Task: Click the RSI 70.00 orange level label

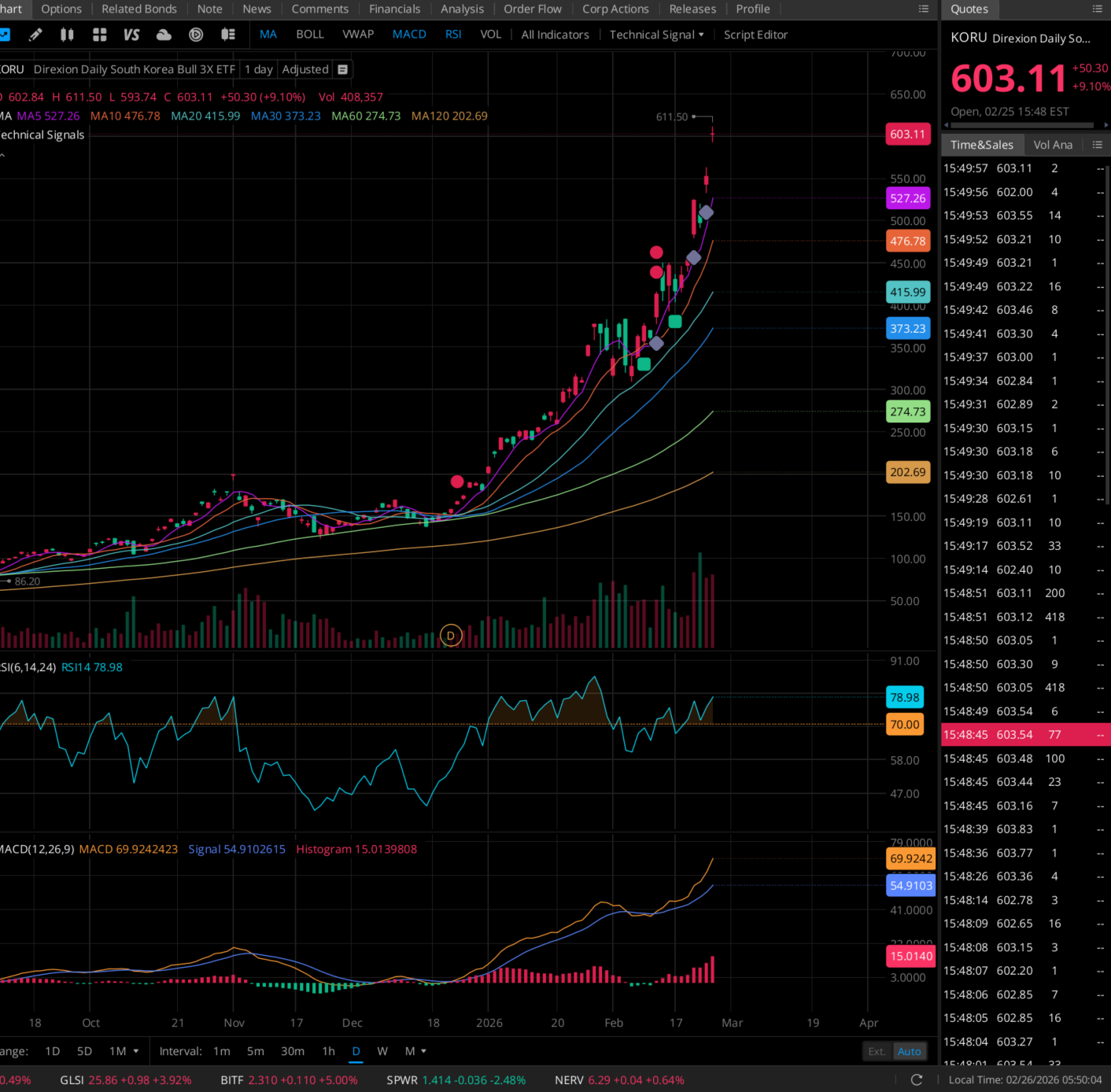Action: click(x=905, y=725)
